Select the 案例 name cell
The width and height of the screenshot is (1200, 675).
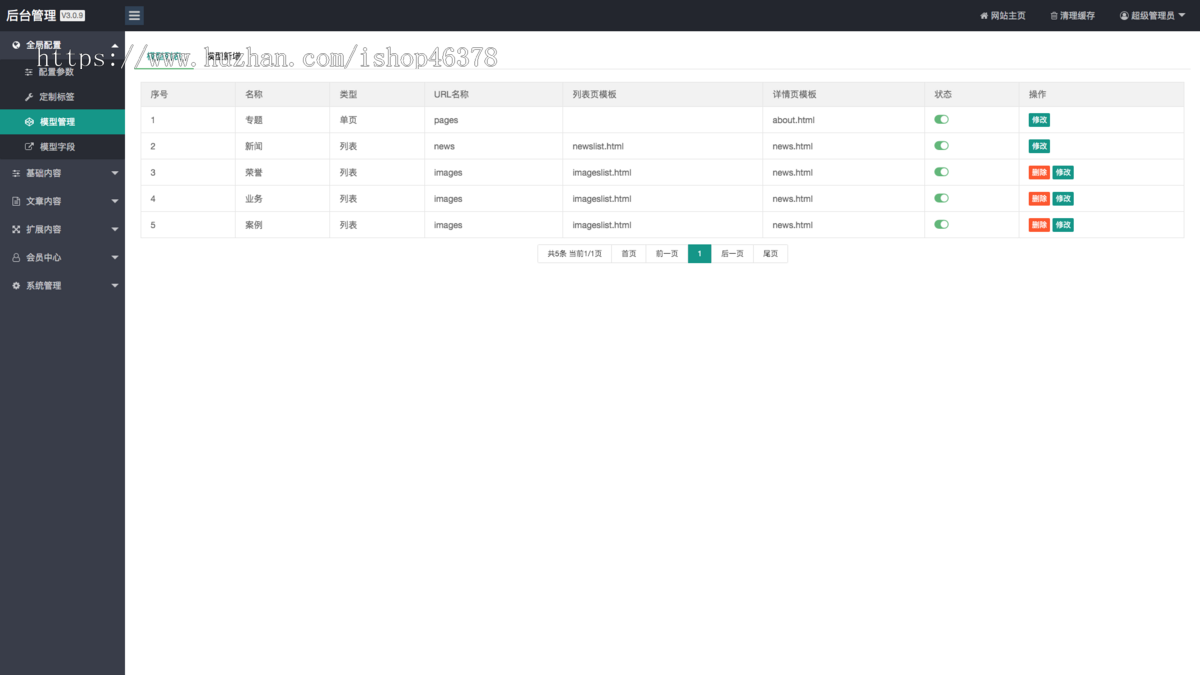point(282,225)
